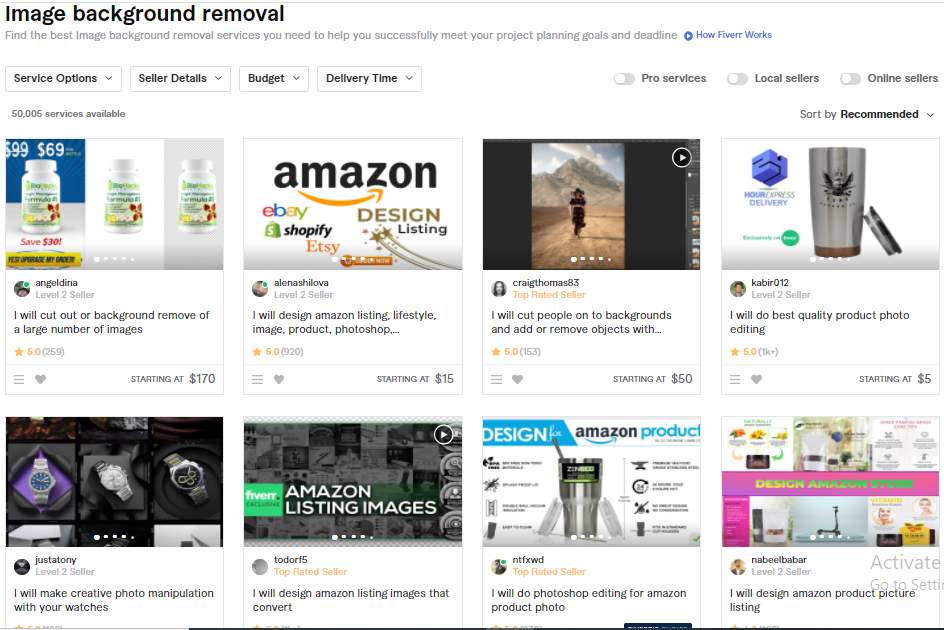Image resolution: width=944 pixels, height=630 pixels.
Task: Play the video on todorf5's Amazon Listing Images gig
Action: tap(444, 434)
